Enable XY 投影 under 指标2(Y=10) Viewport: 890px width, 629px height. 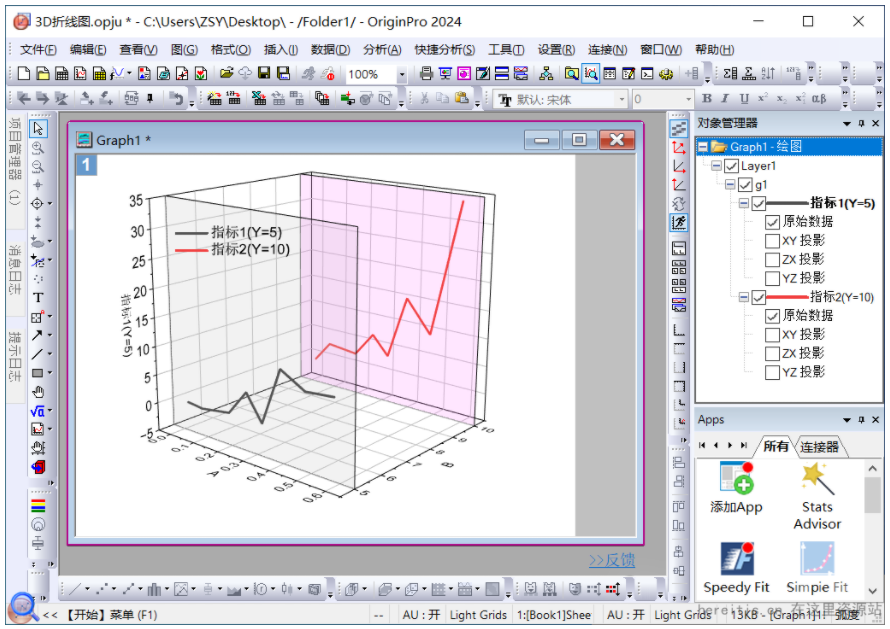(x=773, y=334)
